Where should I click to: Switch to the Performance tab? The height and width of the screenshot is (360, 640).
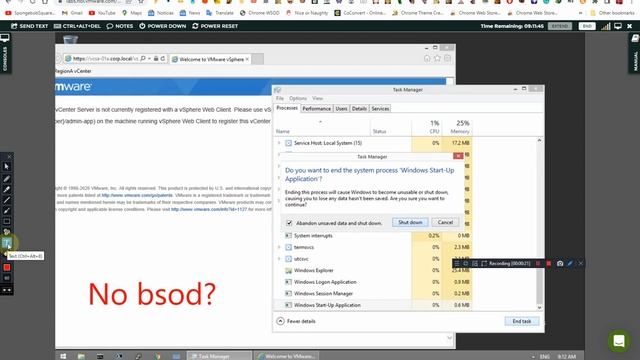pos(316,109)
